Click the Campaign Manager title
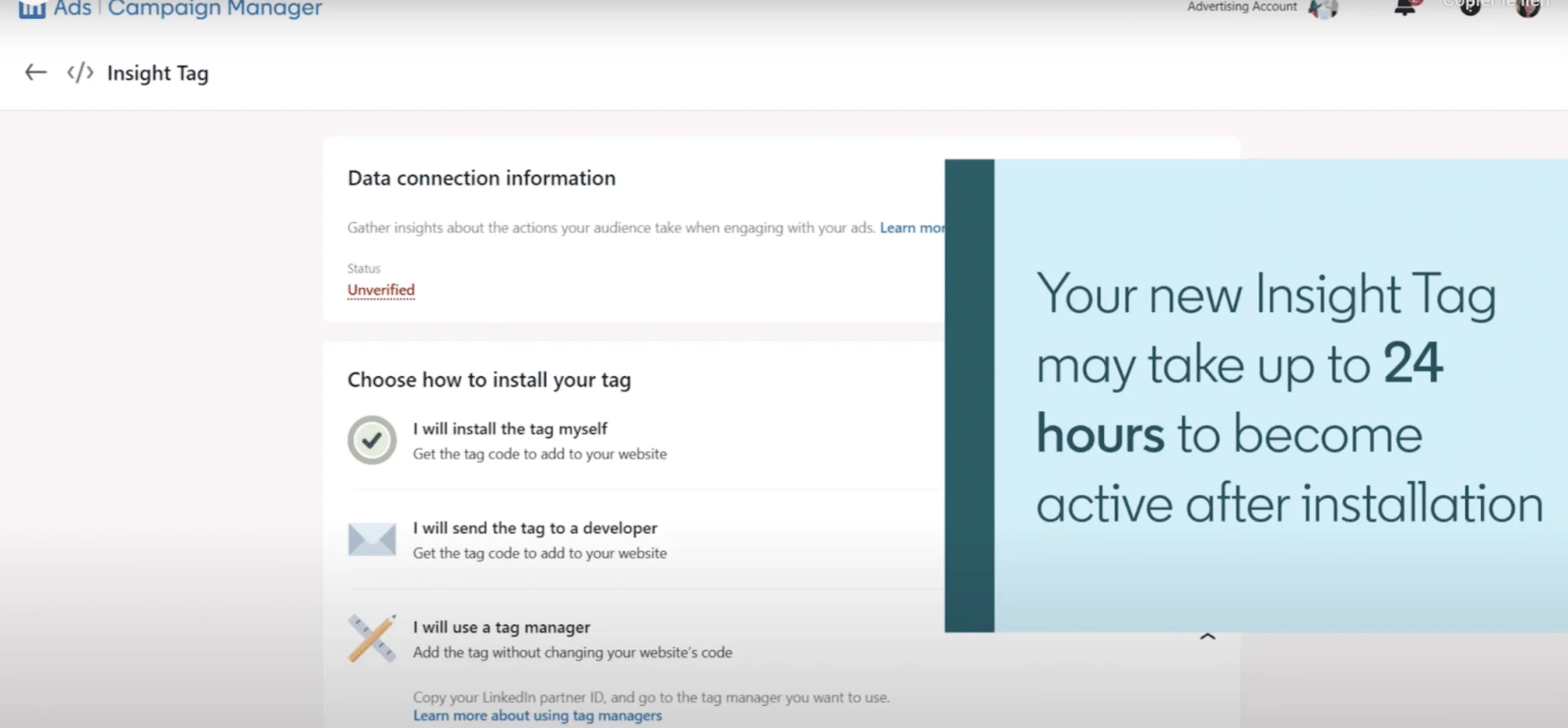The width and height of the screenshot is (1568, 728). [x=215, y=9]
